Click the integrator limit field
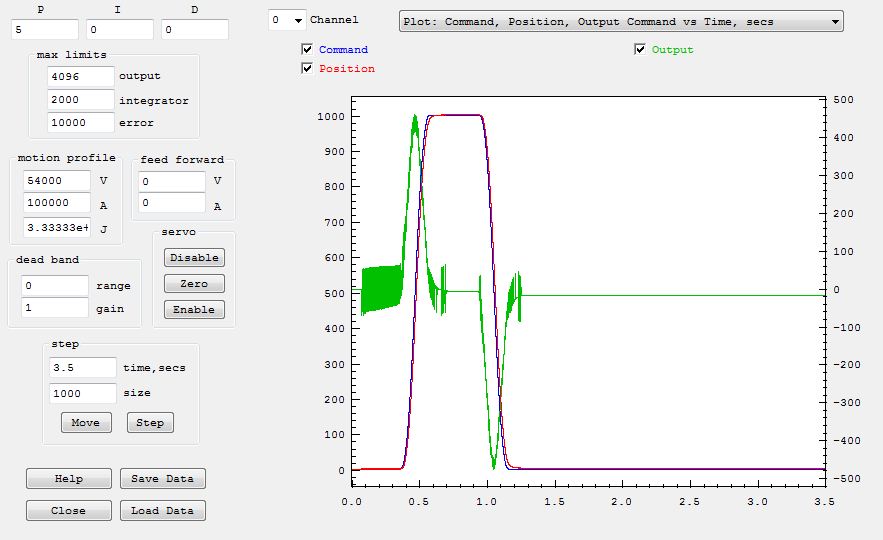This screenshot has width=883, height=540. tap(80, 100)
